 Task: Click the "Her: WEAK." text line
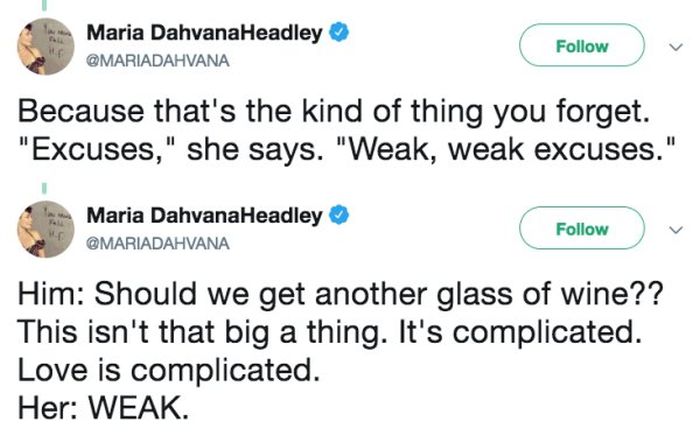click(x=103, y=407)
